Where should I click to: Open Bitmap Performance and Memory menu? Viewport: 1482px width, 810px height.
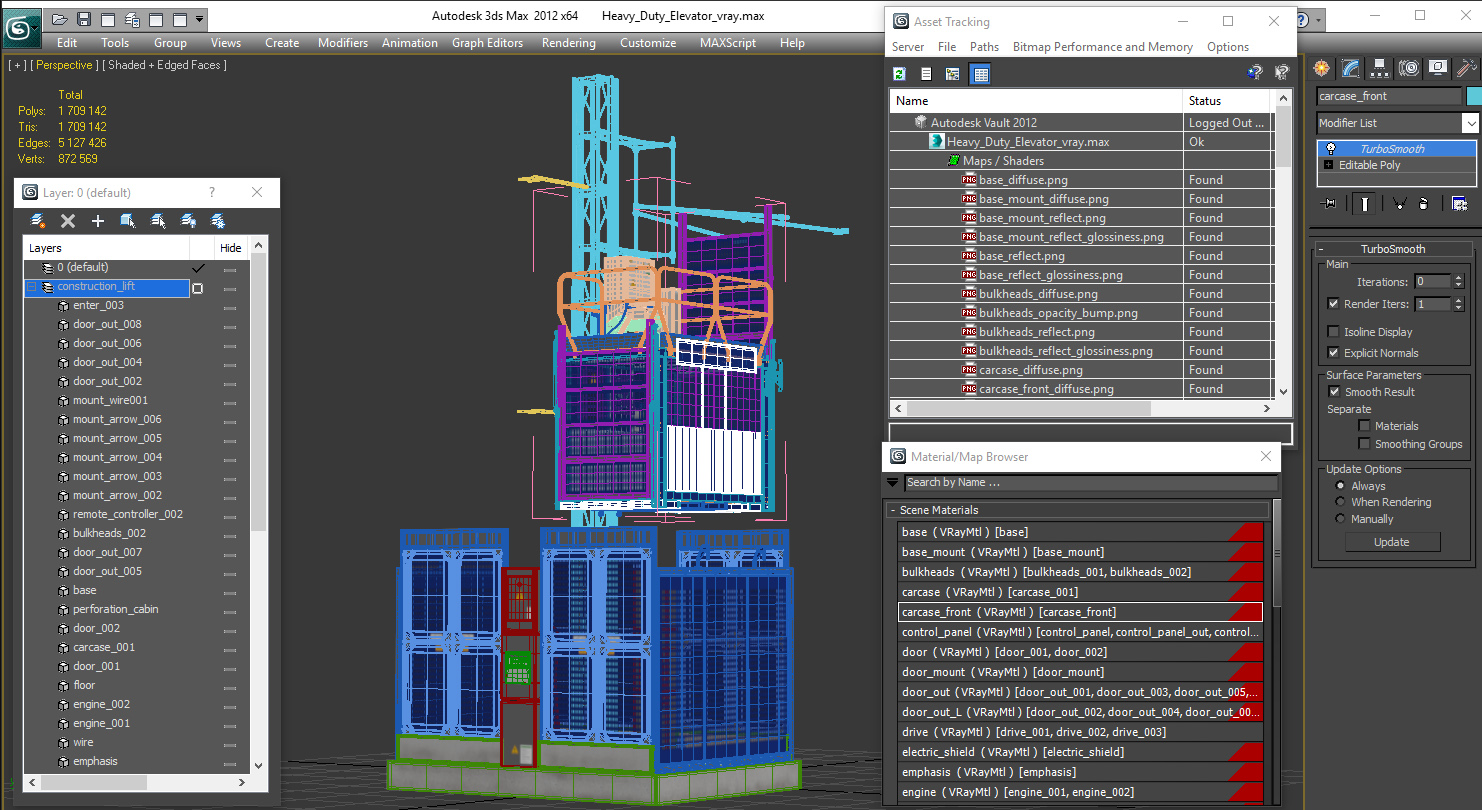(1102, 47)
